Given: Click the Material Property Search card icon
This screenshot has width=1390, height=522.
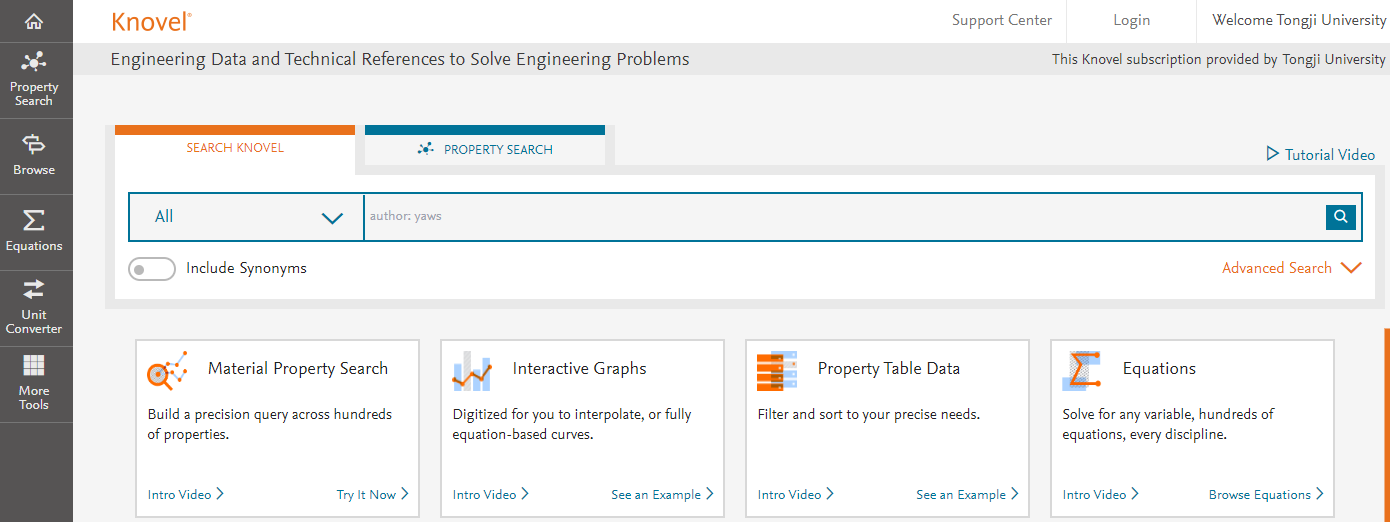Looking at the screenshot, I should 167,371.
